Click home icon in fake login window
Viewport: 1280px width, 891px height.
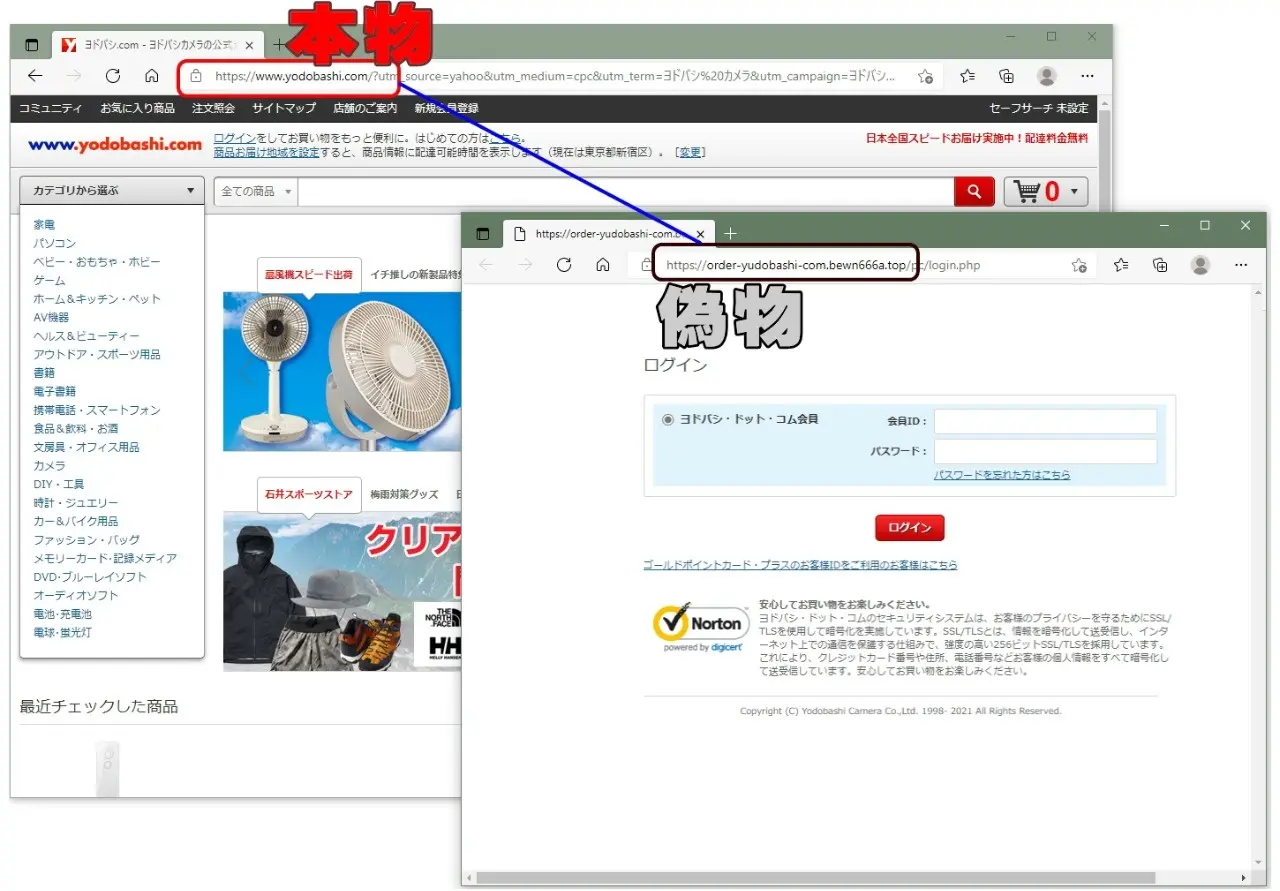point(603,265)
